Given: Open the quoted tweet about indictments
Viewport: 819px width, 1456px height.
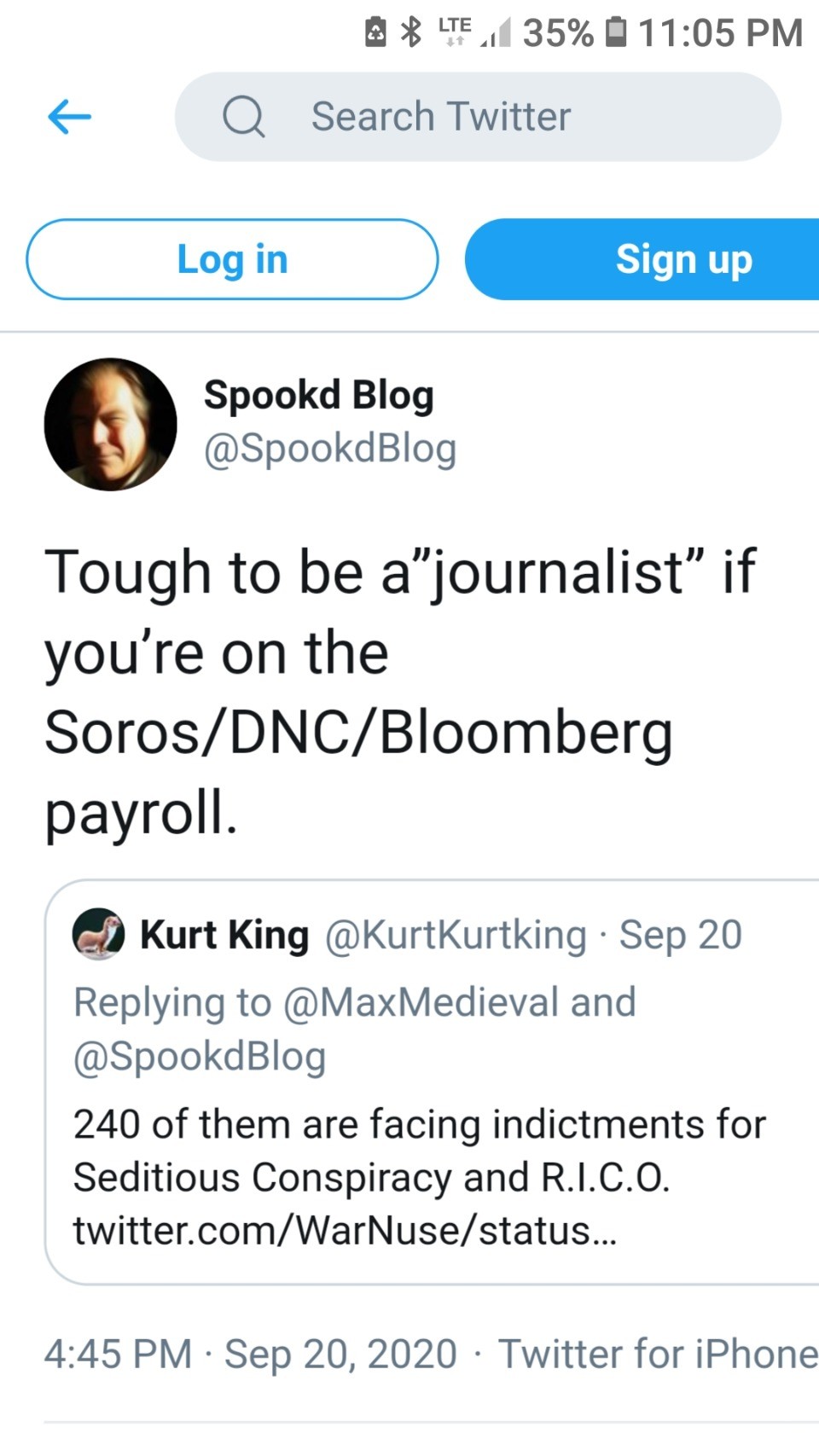Looking at the screenshot, I should (427, 1151).
